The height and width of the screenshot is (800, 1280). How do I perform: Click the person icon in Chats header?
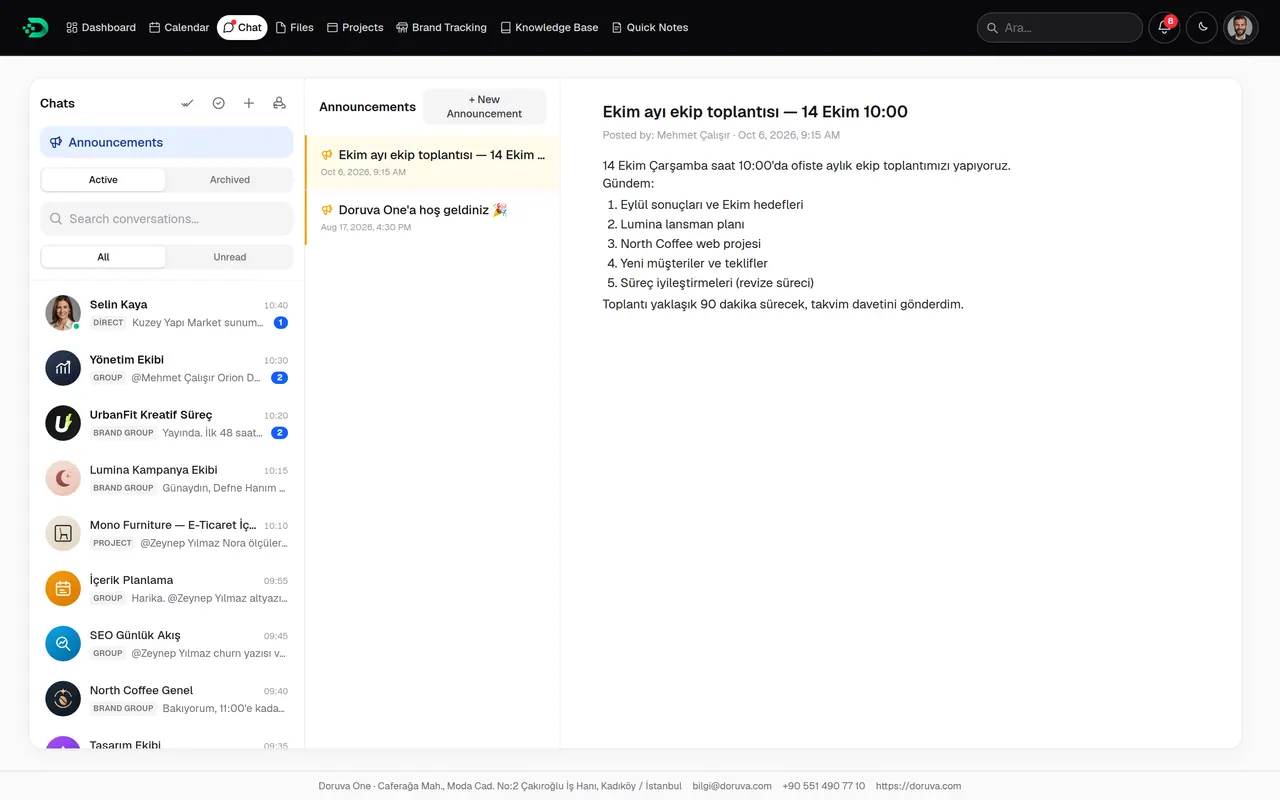click(x=279, y=103)
